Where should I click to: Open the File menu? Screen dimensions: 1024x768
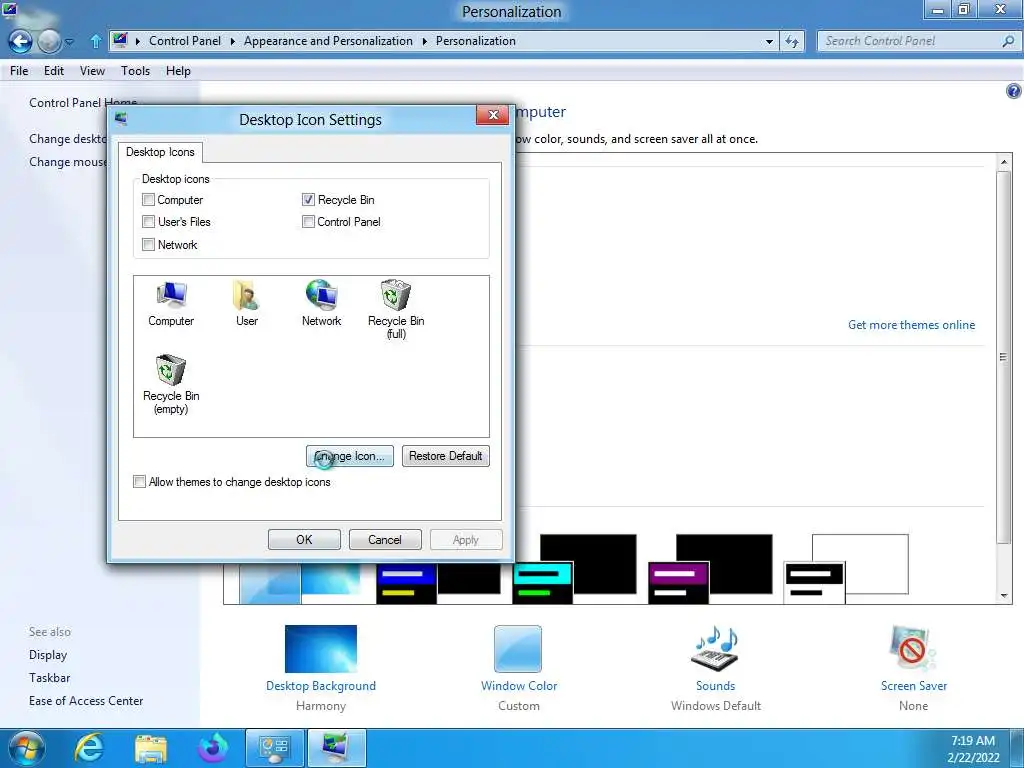point(19,71)
